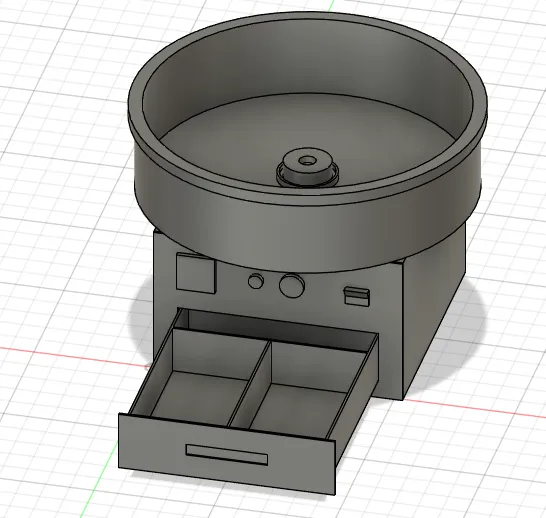Click the rocker switch on the base front
Image resolution: width=546 pixels, height=518 pixels.
pyautogui.click(x=357, y=296)
